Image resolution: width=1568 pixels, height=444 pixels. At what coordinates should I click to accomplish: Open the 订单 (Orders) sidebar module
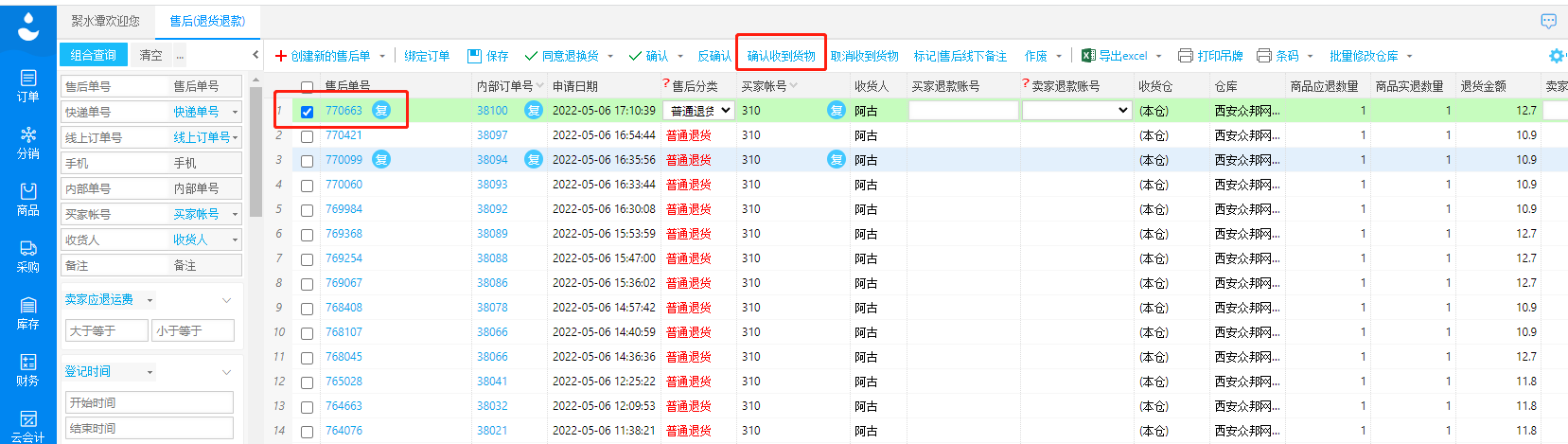27,85
